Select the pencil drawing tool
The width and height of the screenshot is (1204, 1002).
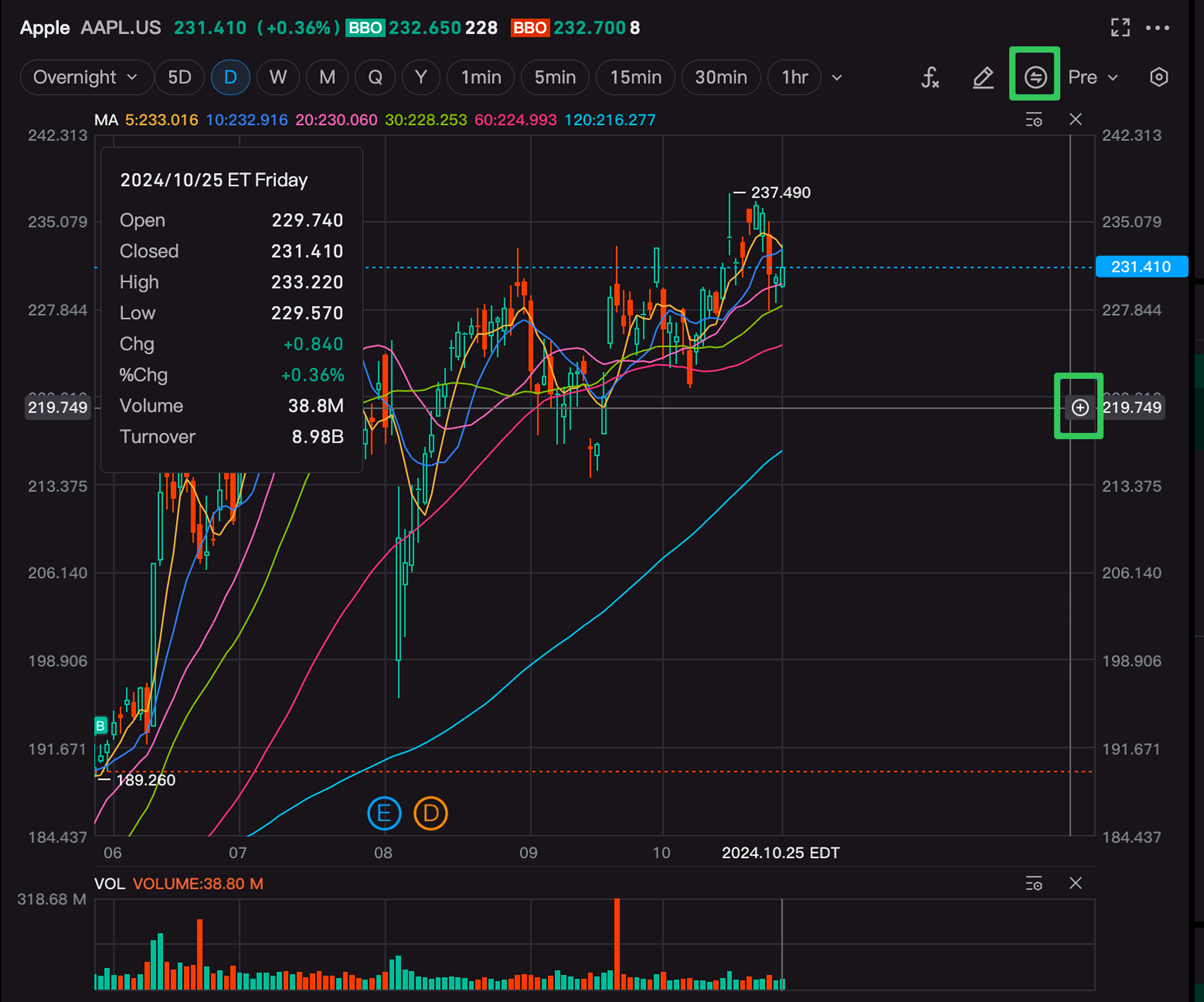coord(983,77)
